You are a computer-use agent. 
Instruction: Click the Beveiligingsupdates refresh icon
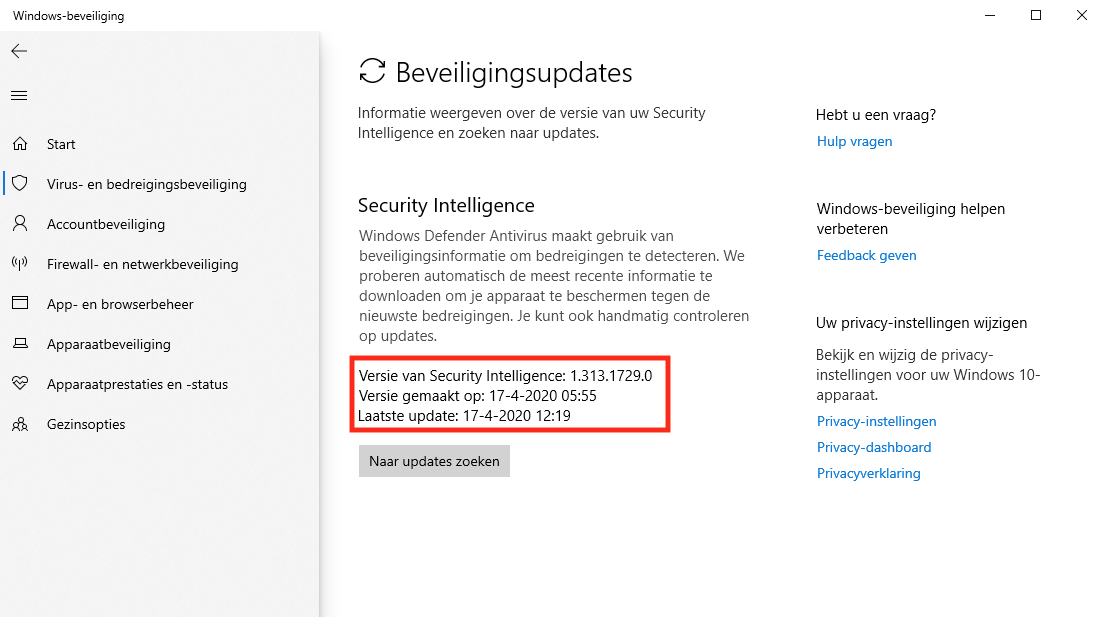tap(372, 71)
